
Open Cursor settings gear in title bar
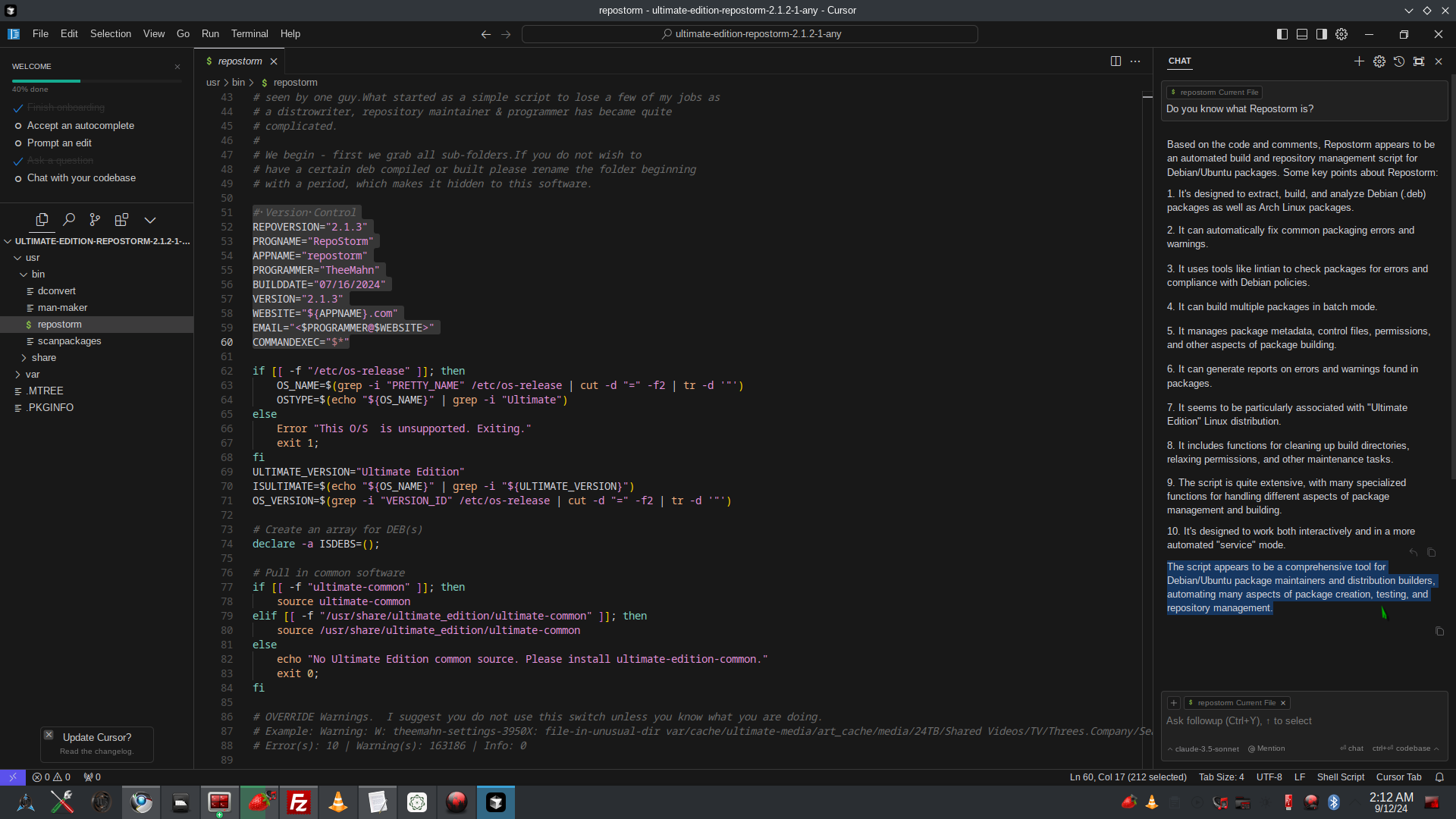[1341, 34]
